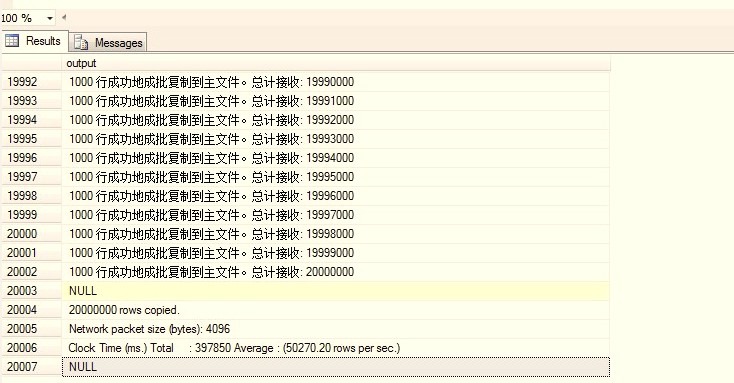734x383 pixels.
Task: Click the Results grid icon
Action: 12,41
